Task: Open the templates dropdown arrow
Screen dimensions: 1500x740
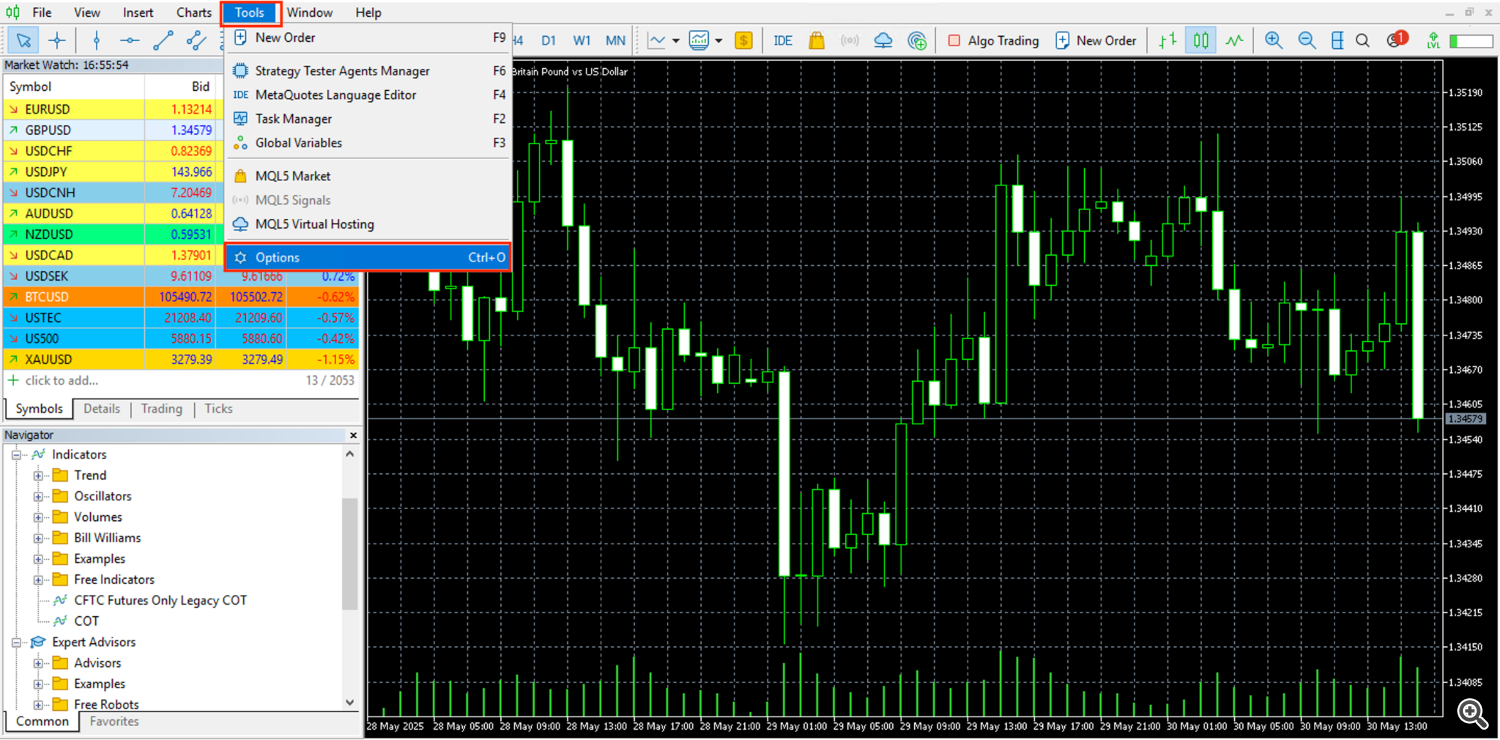Action: (719, 41)
